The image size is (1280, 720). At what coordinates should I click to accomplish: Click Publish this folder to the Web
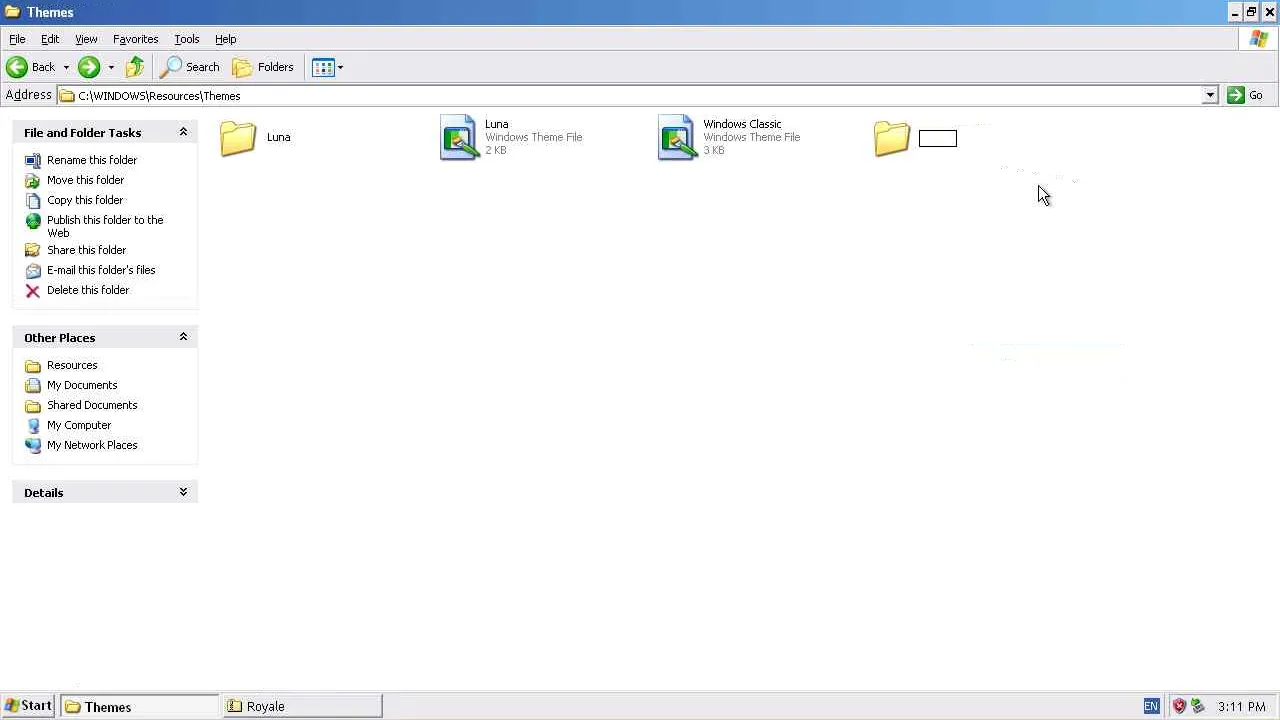(x=105, y=226)
